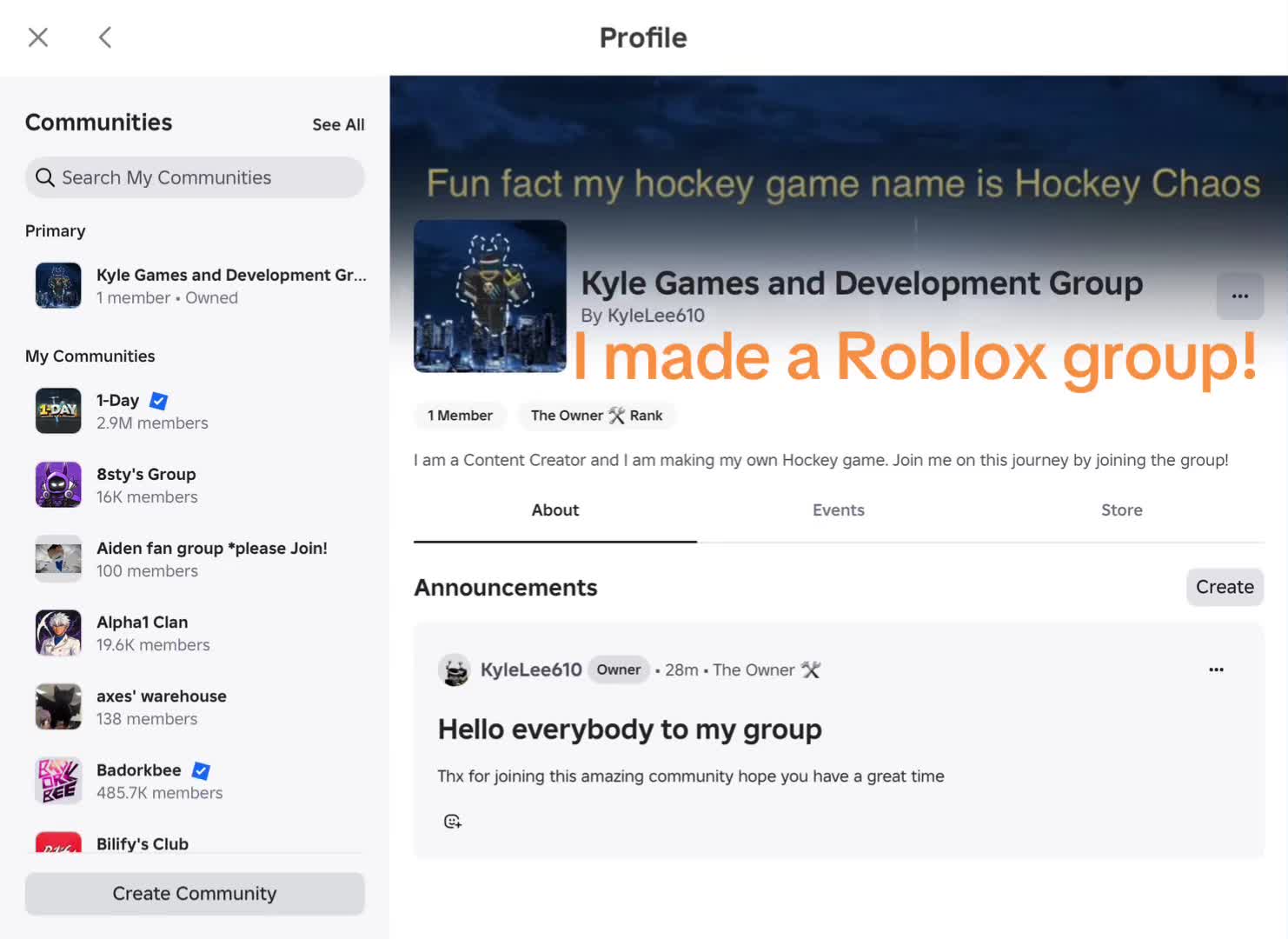Image resolution: width=1288 pixels, height=939 pixels.
Task: Open group options three-dot menu
Action: click(1240, 296)
